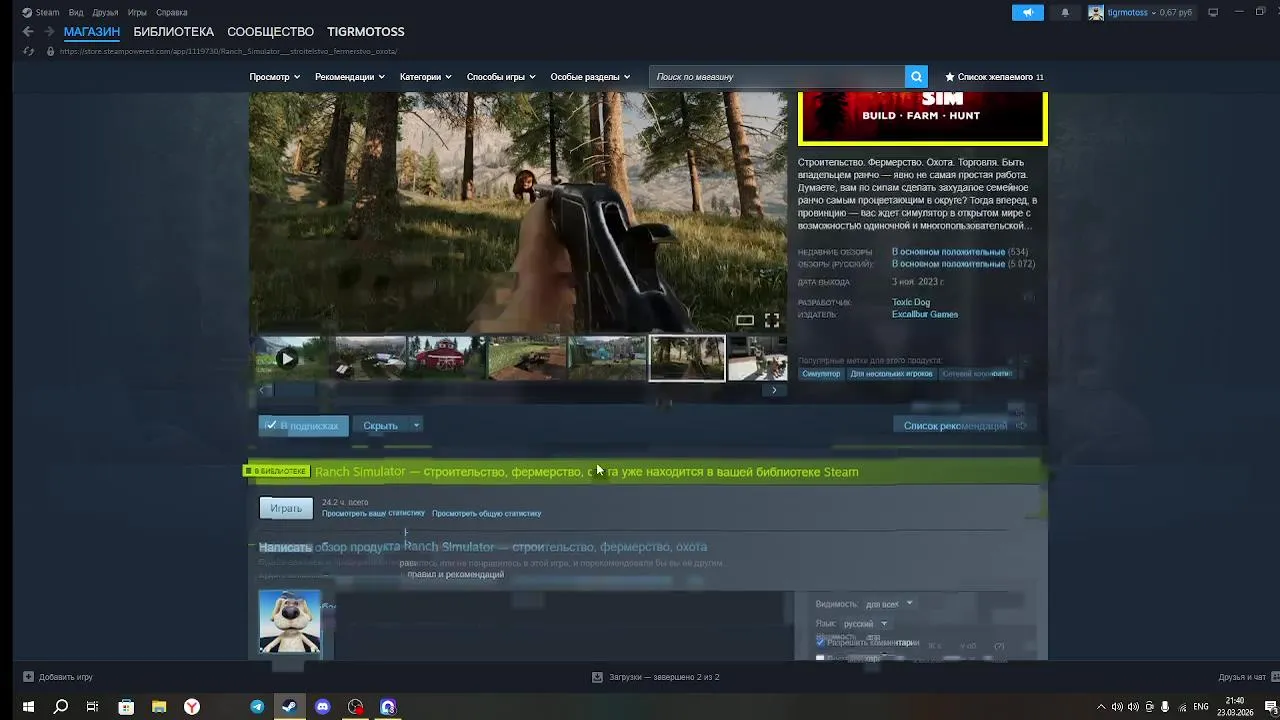The width and height of the screenshot is (1280, 720).
Task: Open the Steam menu
Action: click(41, 13)
